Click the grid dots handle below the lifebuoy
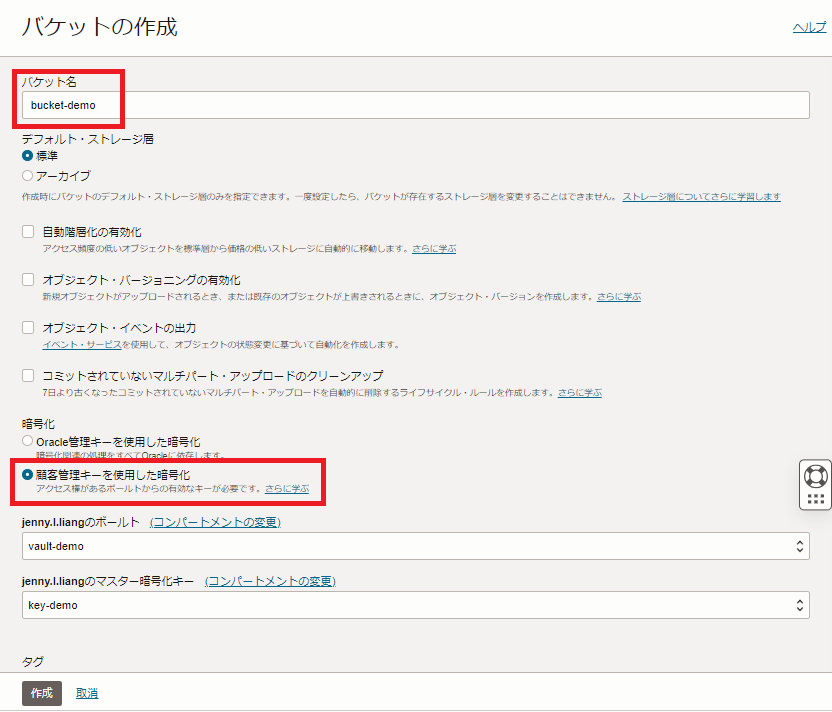This screenshot has height=712, width=832. [816, 498]
